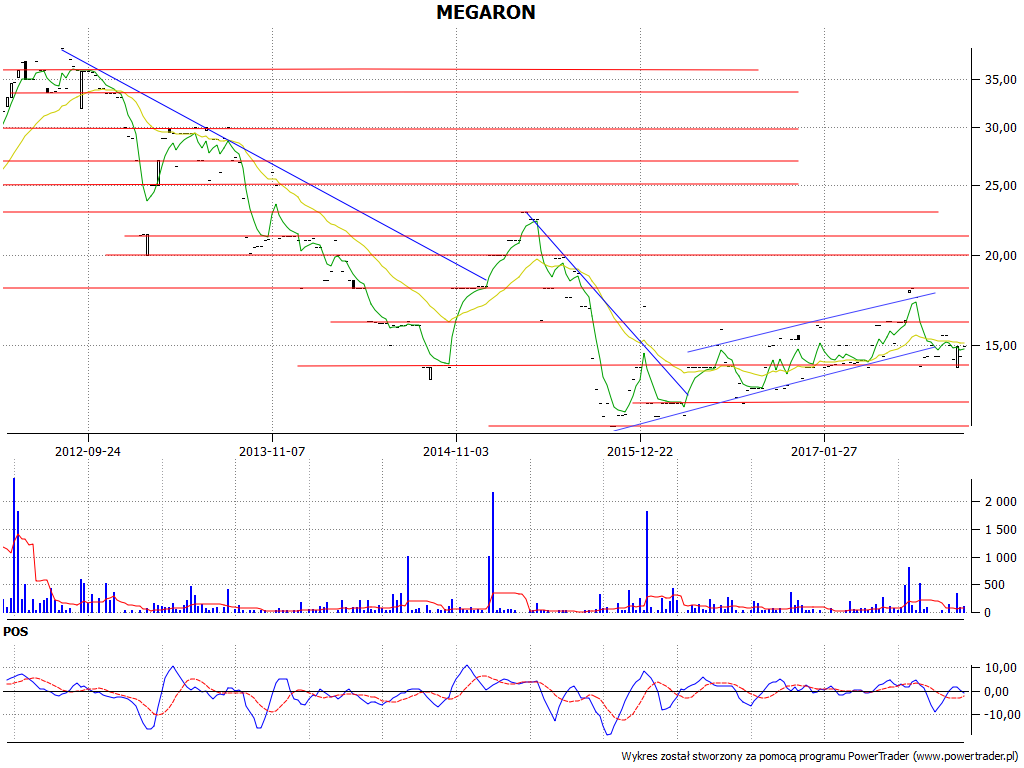
Task: Click the MEGARON chart title
Action: click(486, 12)
